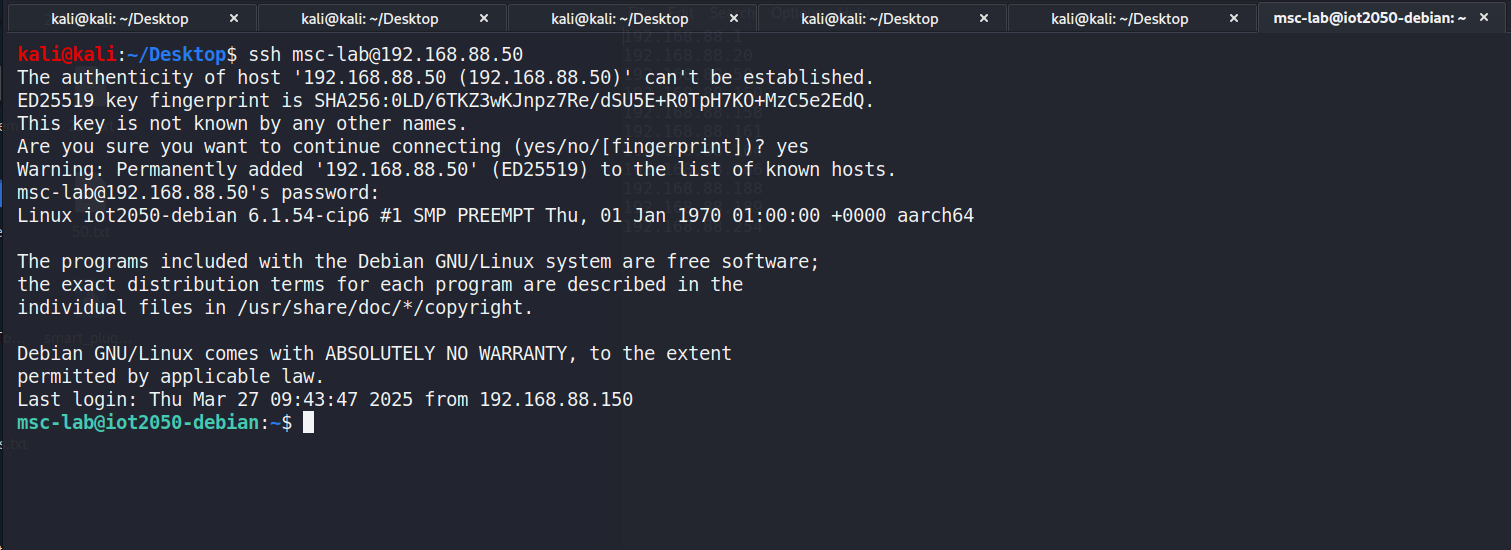This screenshot has height=550, width=1511.
Task: Click the Last login timestamp line
Action: (325, 400)
